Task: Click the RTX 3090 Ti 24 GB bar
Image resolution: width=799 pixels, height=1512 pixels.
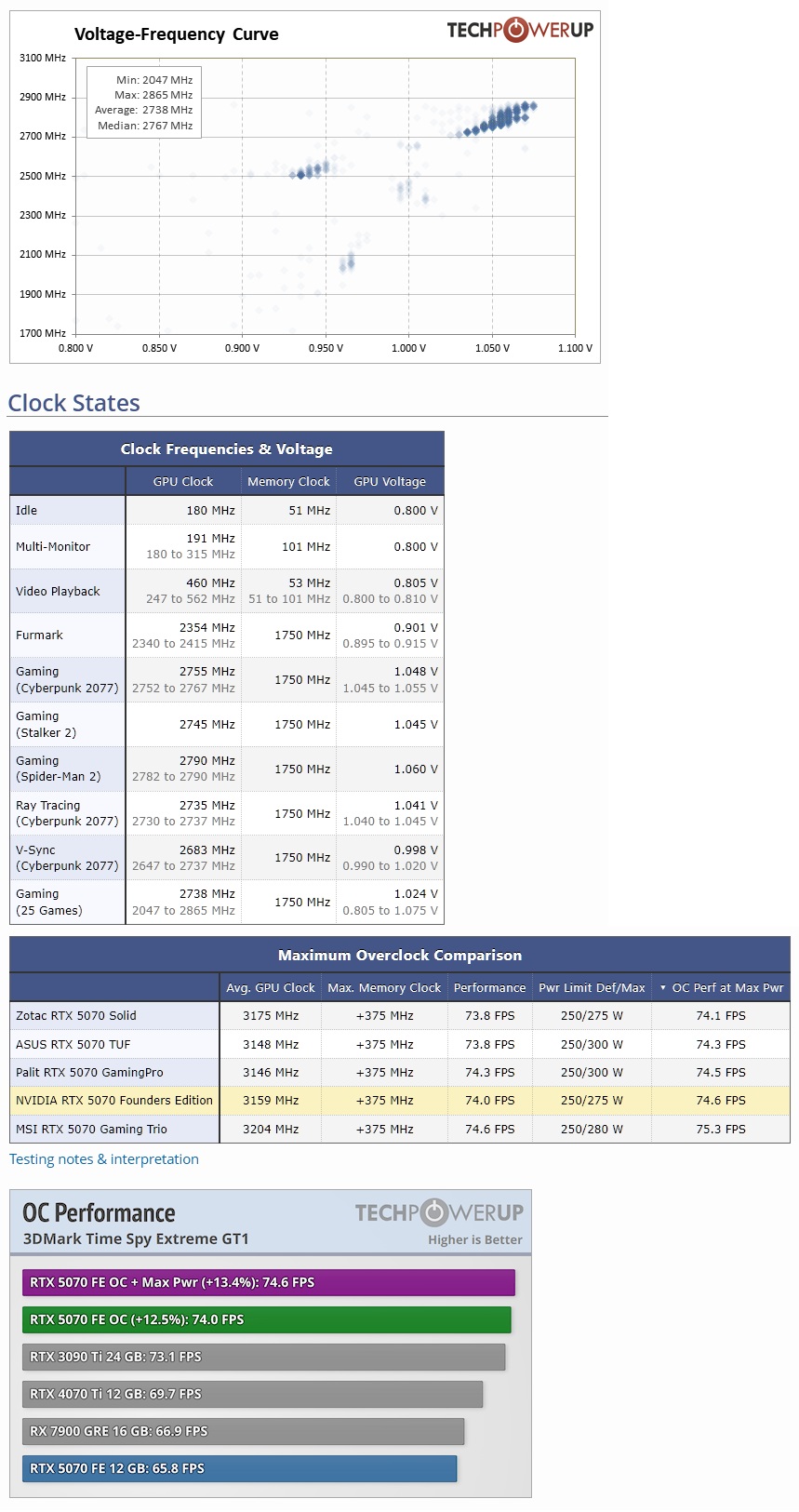Action: point(264,1357)
